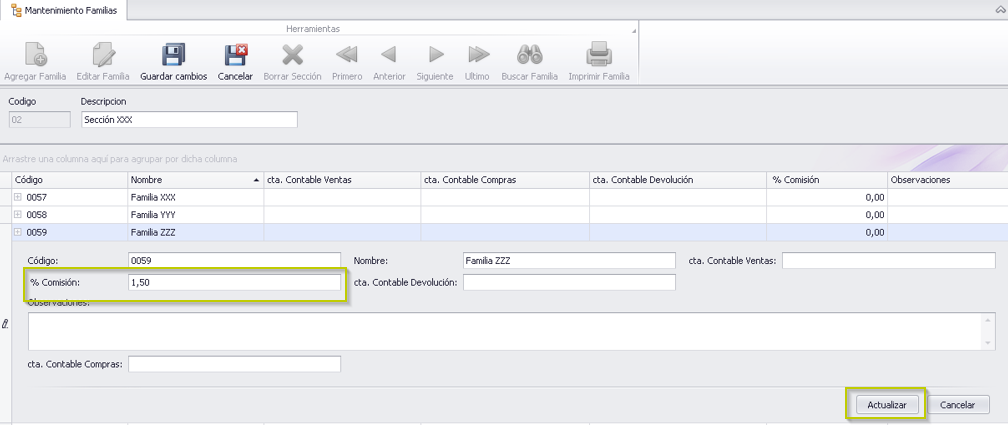This screenshot has height=425, width=1008.
Task: Click the Agregar Familia icon
Action: [x=35, y=55]
